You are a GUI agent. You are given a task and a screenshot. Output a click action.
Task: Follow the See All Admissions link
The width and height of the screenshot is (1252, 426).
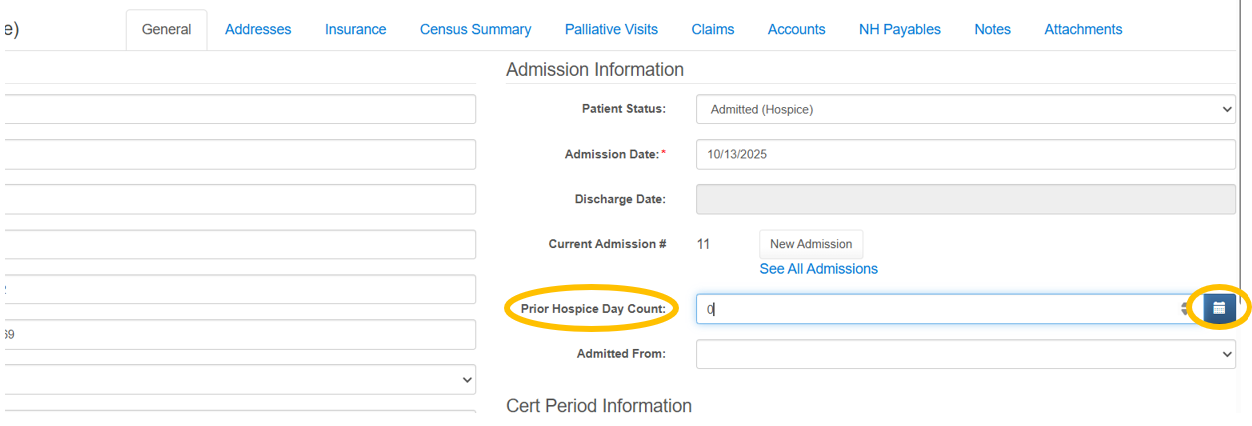(x=818, y=269)
